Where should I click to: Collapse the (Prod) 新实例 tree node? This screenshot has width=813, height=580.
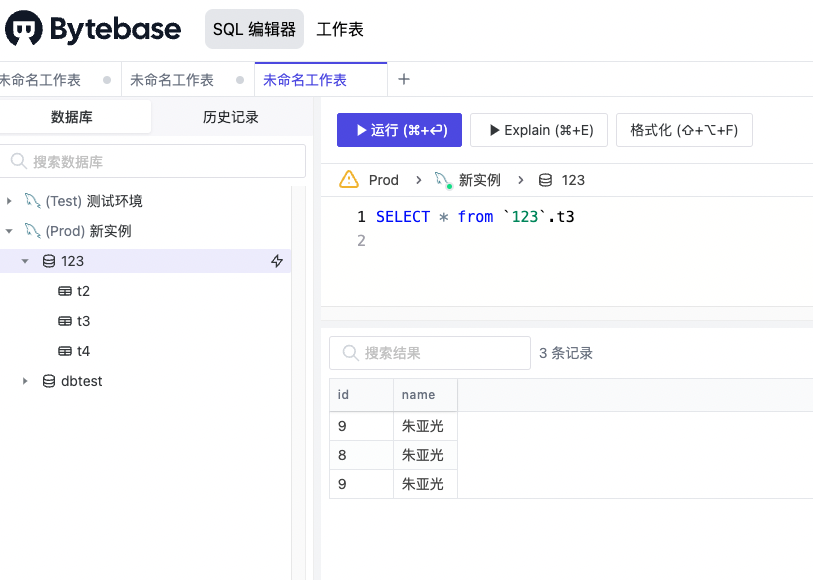(x=10, y=231)
